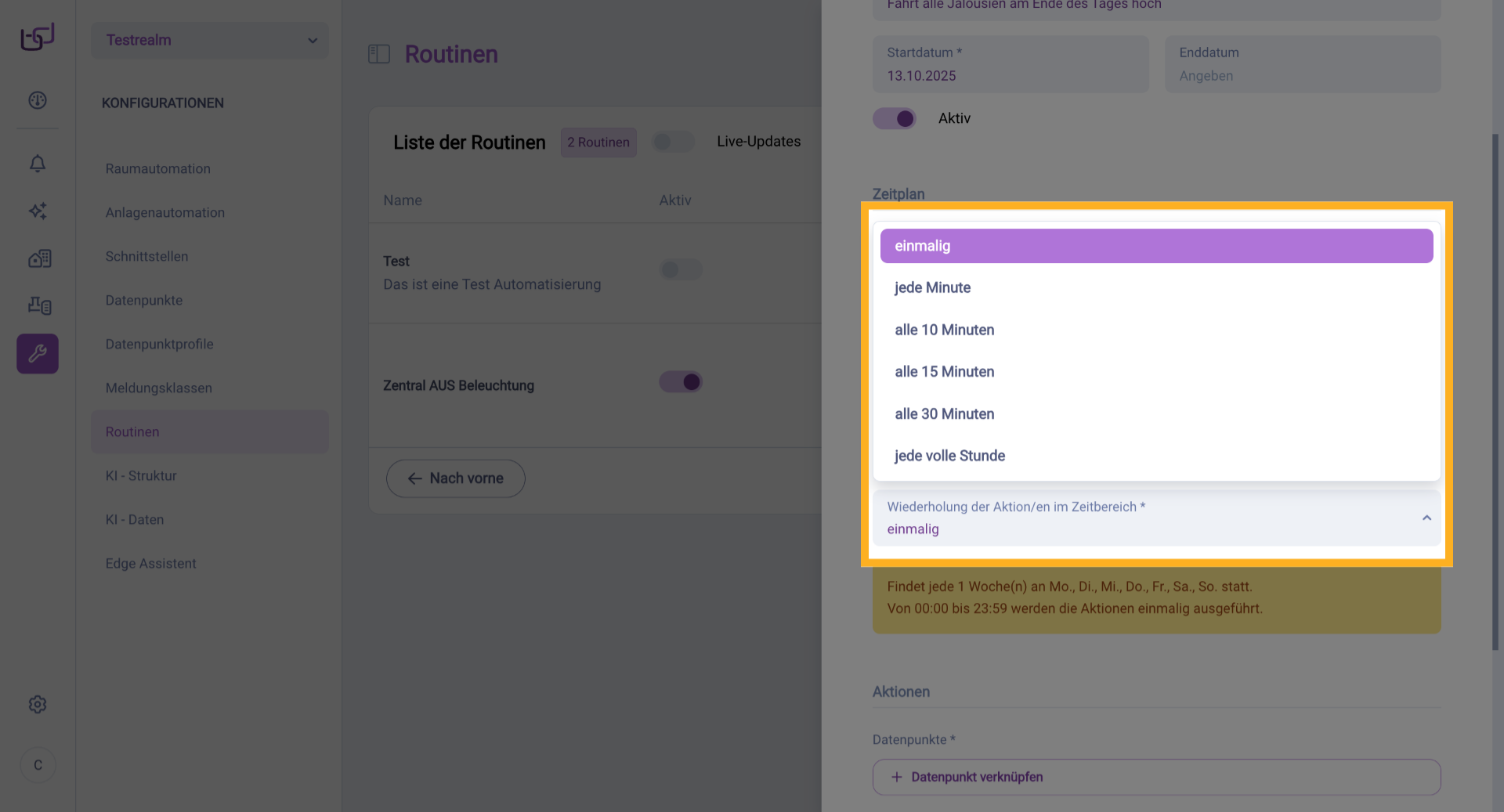Viewport: 1504px width, 812px height.
Task: Click the AI sparkles sidebar icon
Action: point(38,211)
